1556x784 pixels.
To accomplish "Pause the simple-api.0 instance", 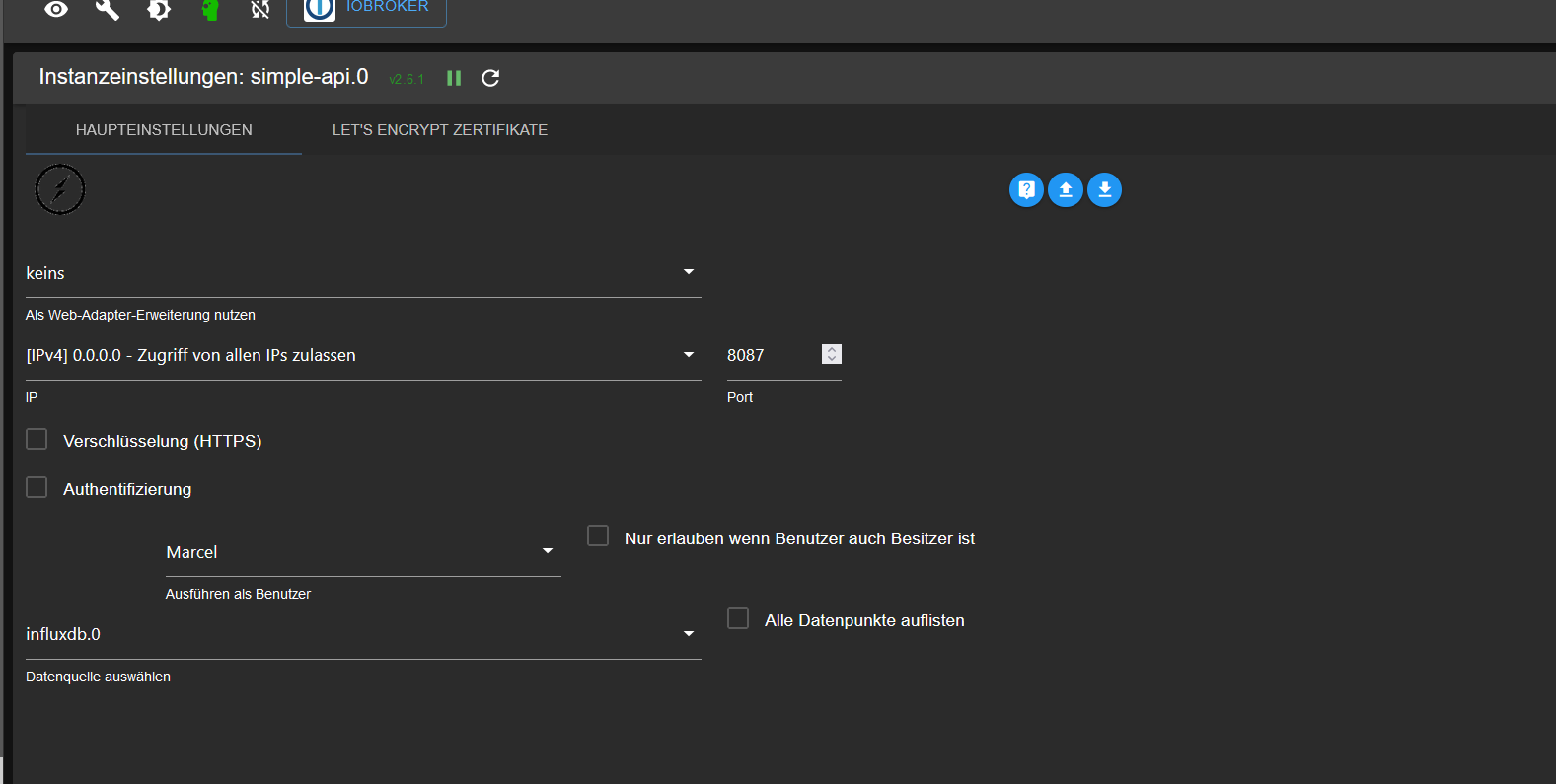I will 454,78.
